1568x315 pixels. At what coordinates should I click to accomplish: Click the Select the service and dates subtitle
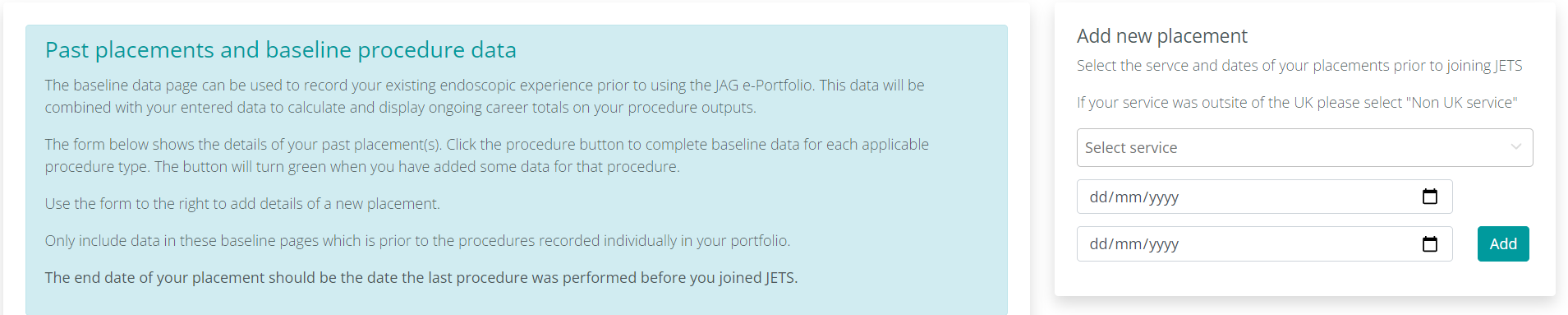tap(1299, 66)
